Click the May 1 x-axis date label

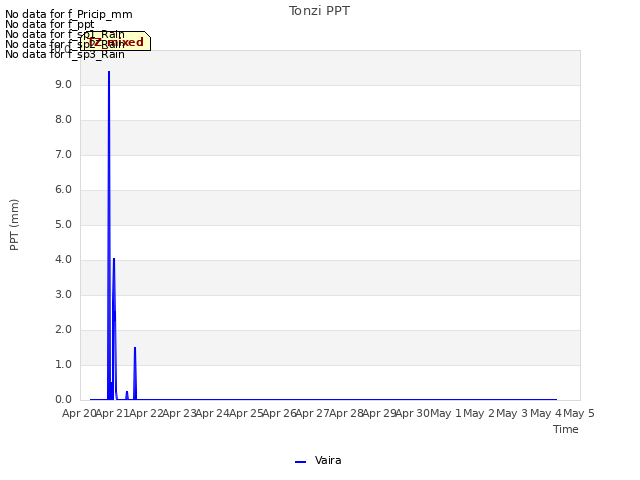(x=446, y=414)
